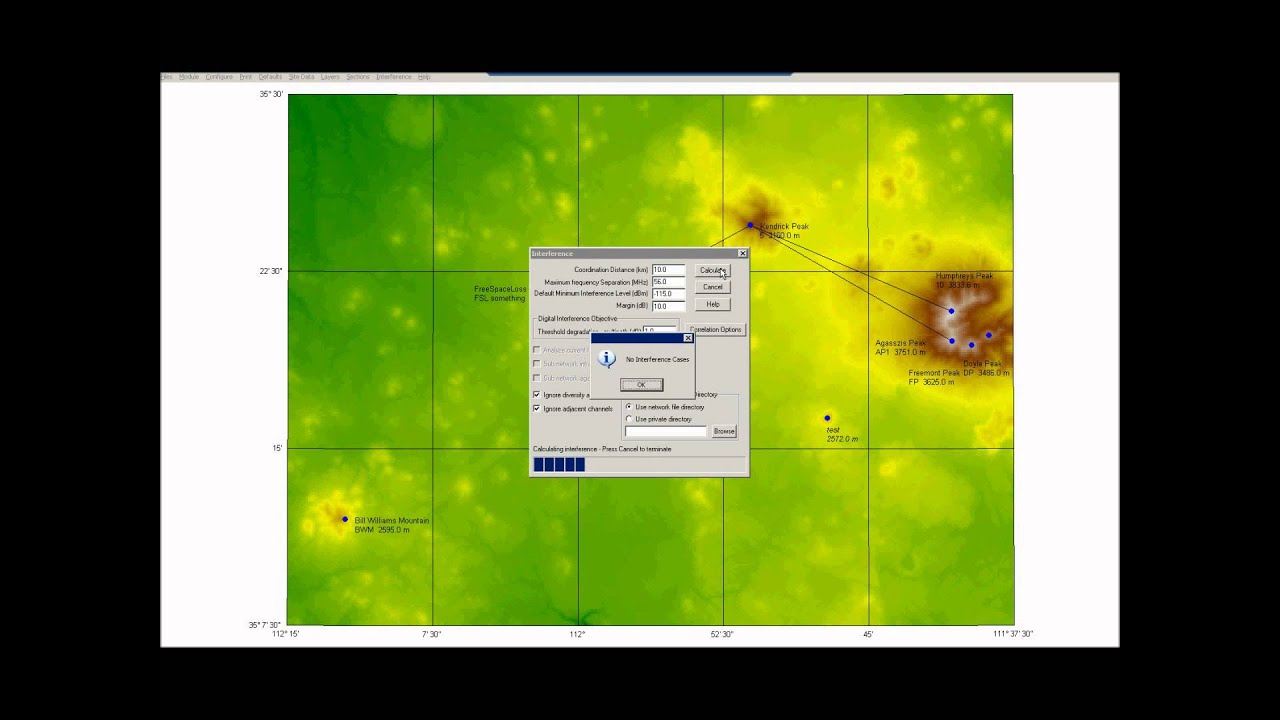Click the Maximum frequency Separation field
Image resolution: width=1280 pixels, height=720 pixels.
[668, 282]
